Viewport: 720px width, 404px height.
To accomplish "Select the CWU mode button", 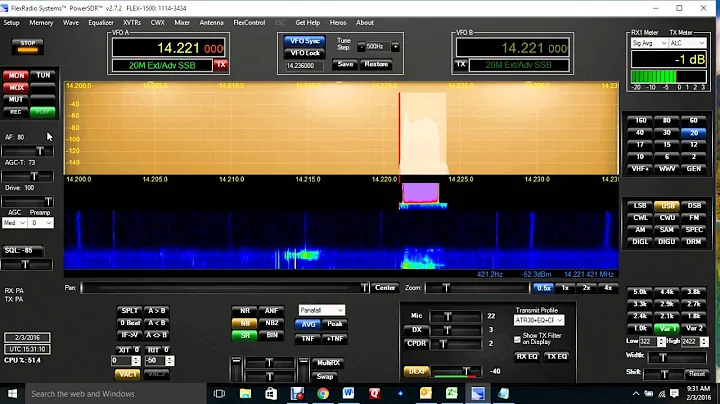I will 667,218.
